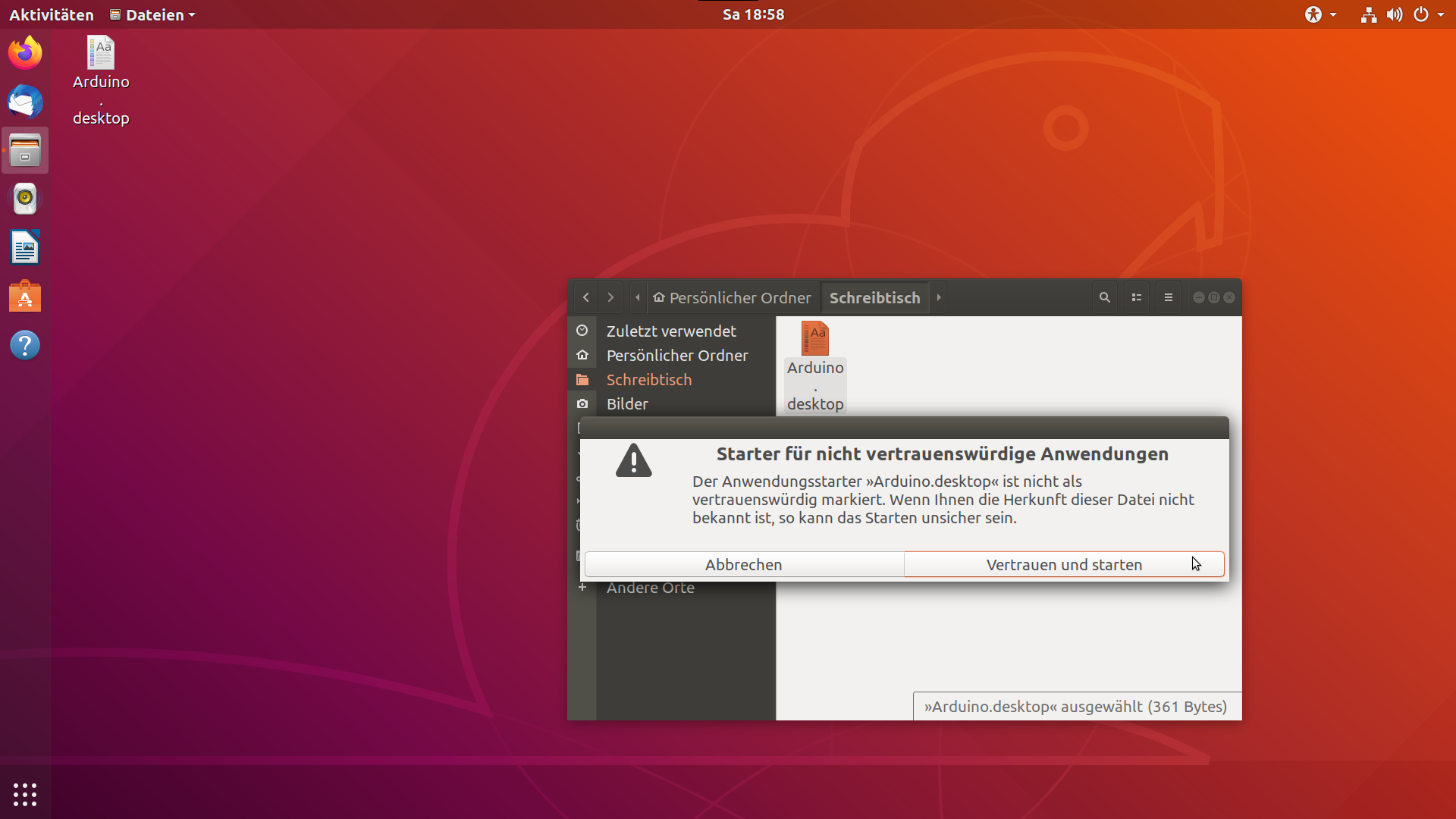Open accessibility menu in top bar
The width and height of the screenshot is (1456, 819).
(1320, 14)
